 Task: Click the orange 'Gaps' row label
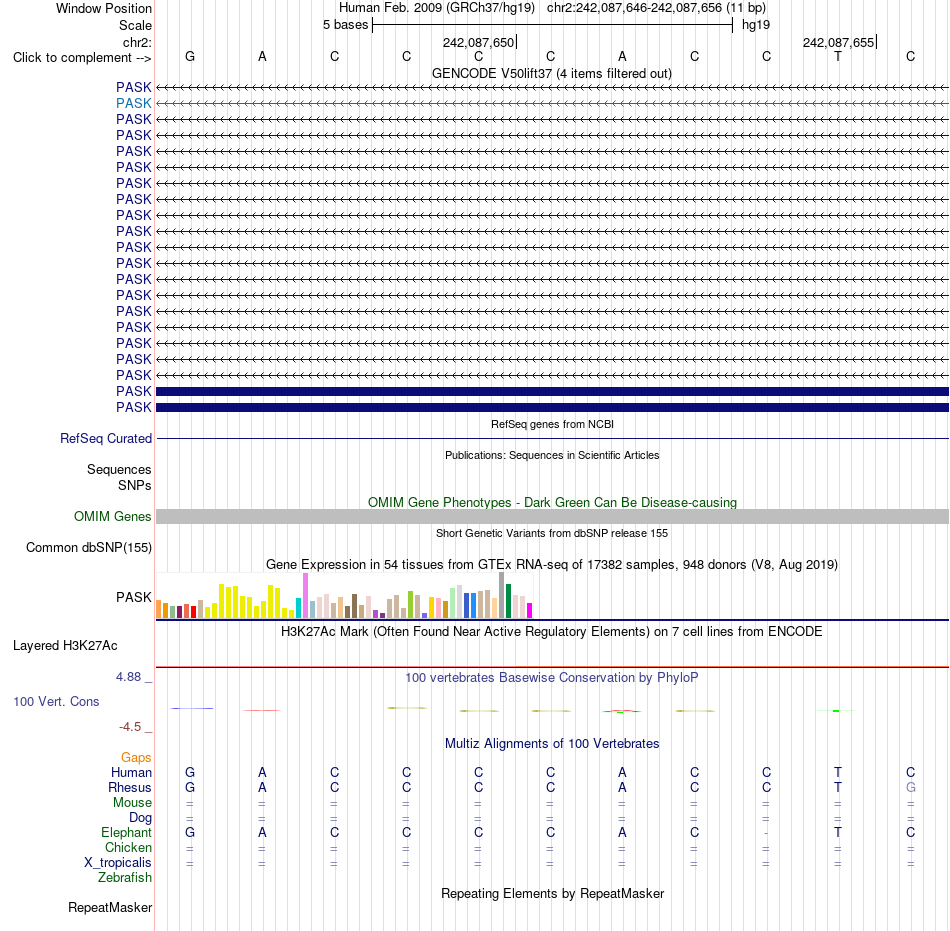[136, 758]
